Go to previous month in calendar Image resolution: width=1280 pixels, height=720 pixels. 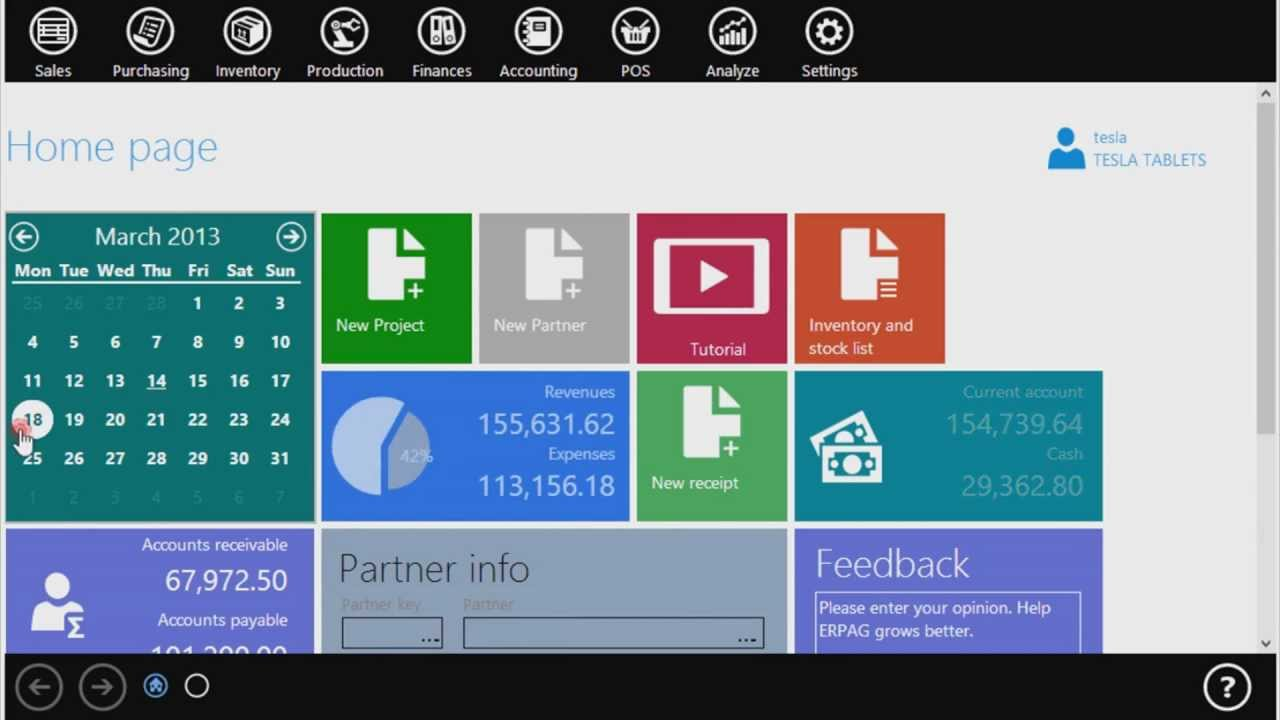[24, 237]
